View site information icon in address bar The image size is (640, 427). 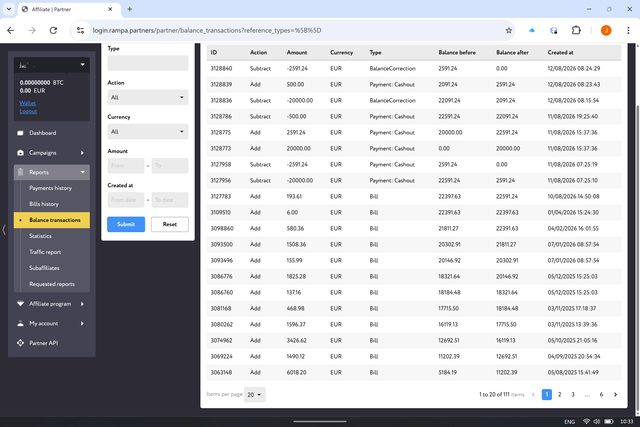[x=80, y=30]
